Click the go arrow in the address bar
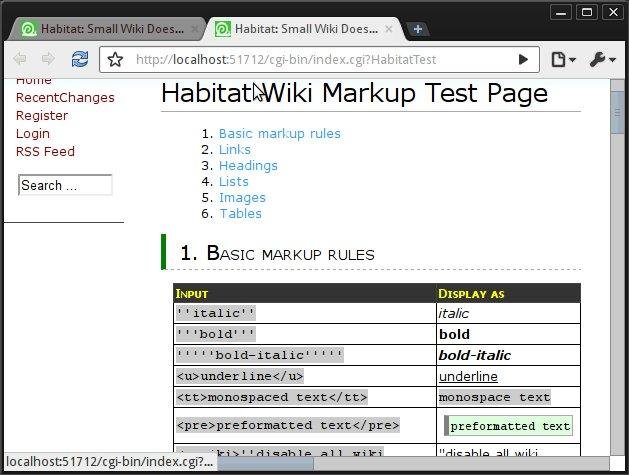This screenshot has width=629, height=475. coord(523,60)
